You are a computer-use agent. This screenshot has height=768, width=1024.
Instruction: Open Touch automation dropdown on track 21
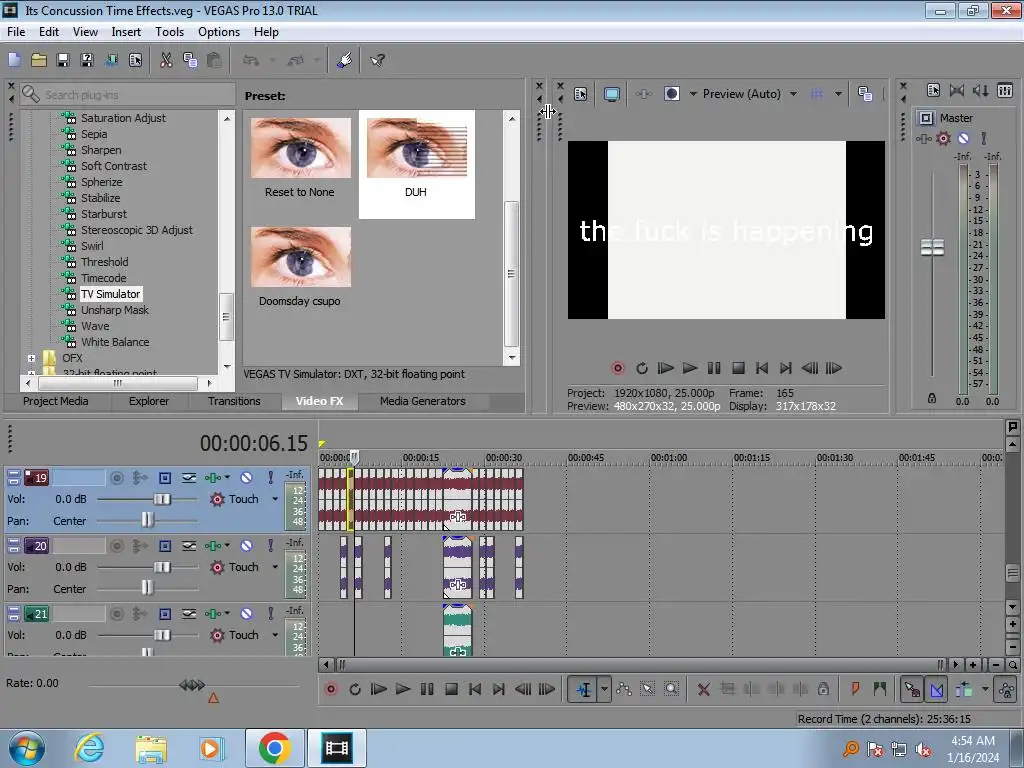click(x=275, y=635)
